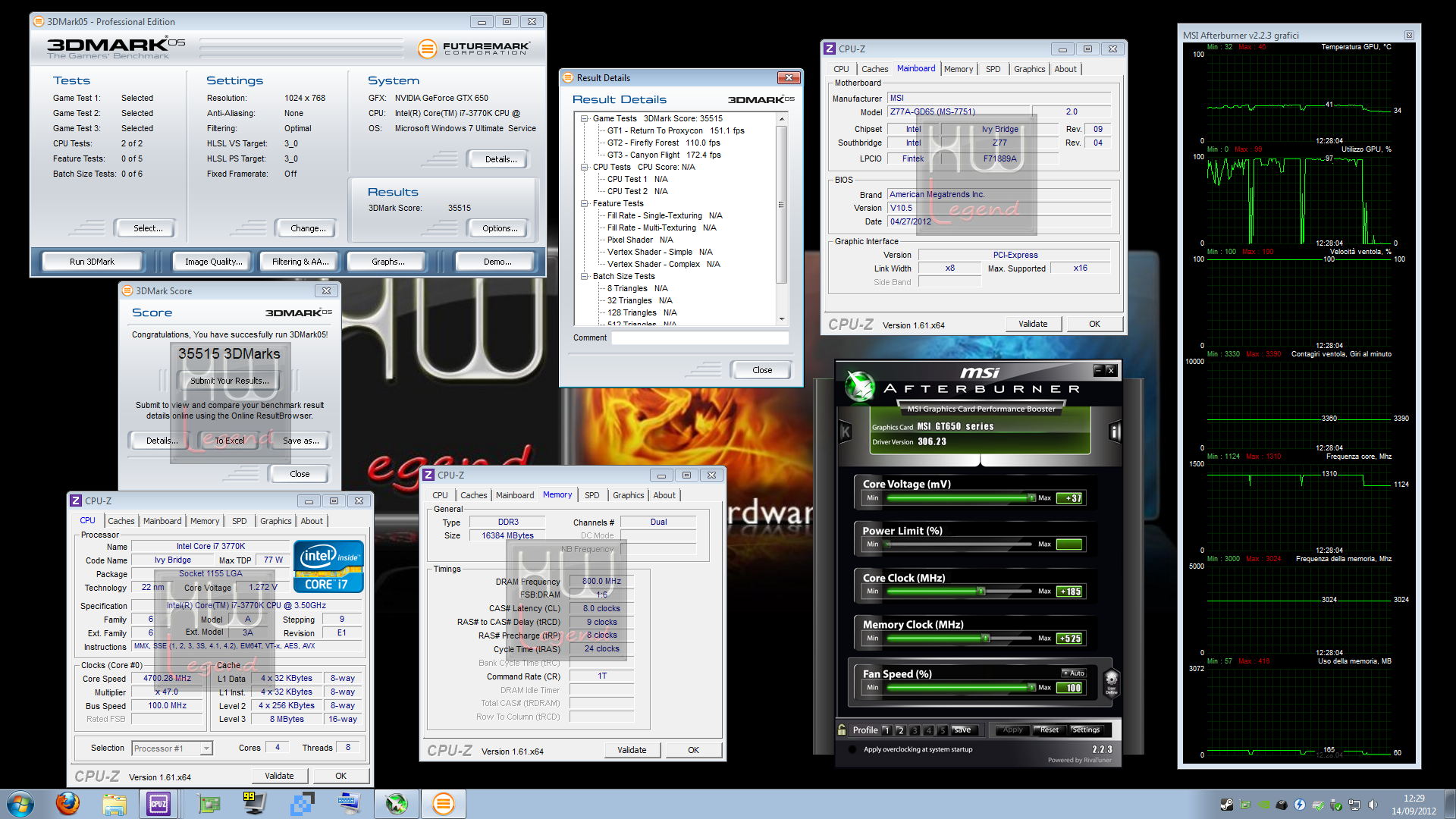Select Afterburner profile slot 2
This screenshot has width=1456, height=819.
(x=900, y=730)
